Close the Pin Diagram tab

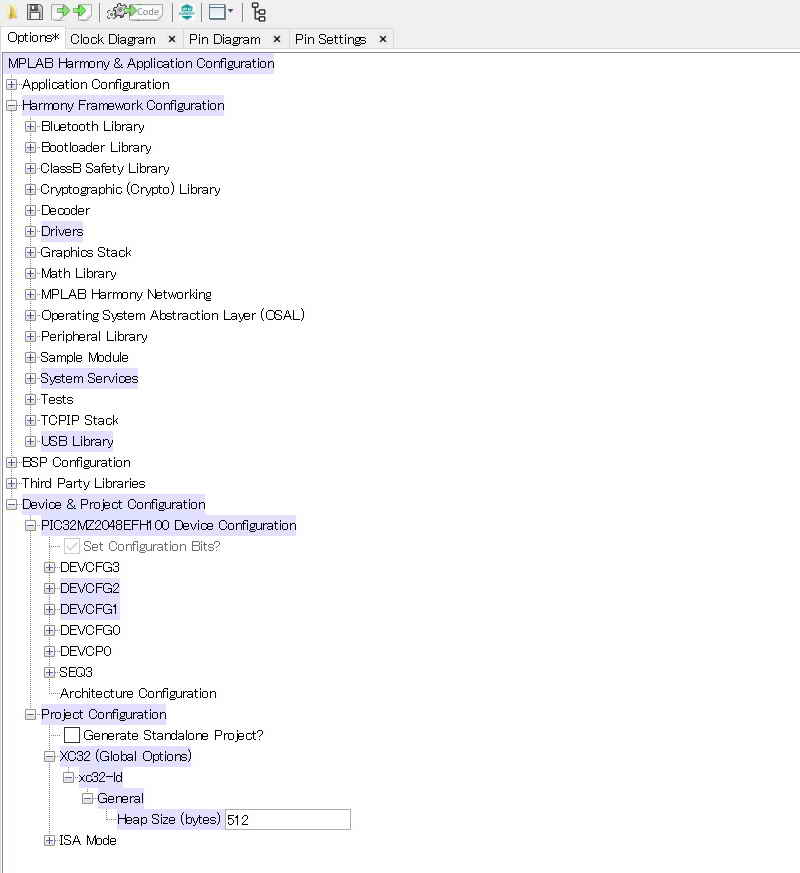pyautogui.click(x=277, y=39)
